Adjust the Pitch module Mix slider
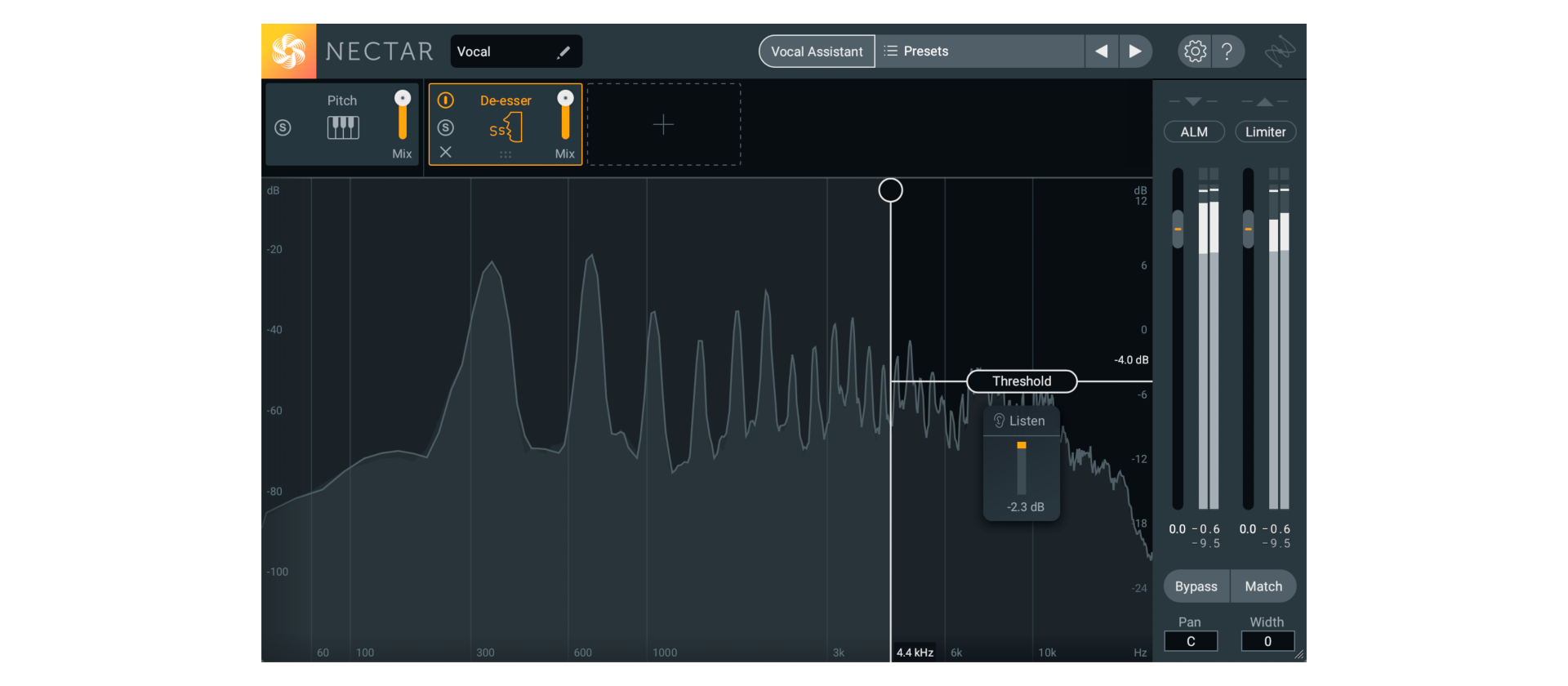The height and width of the screenshot is (686, 1568). [403, 115]
